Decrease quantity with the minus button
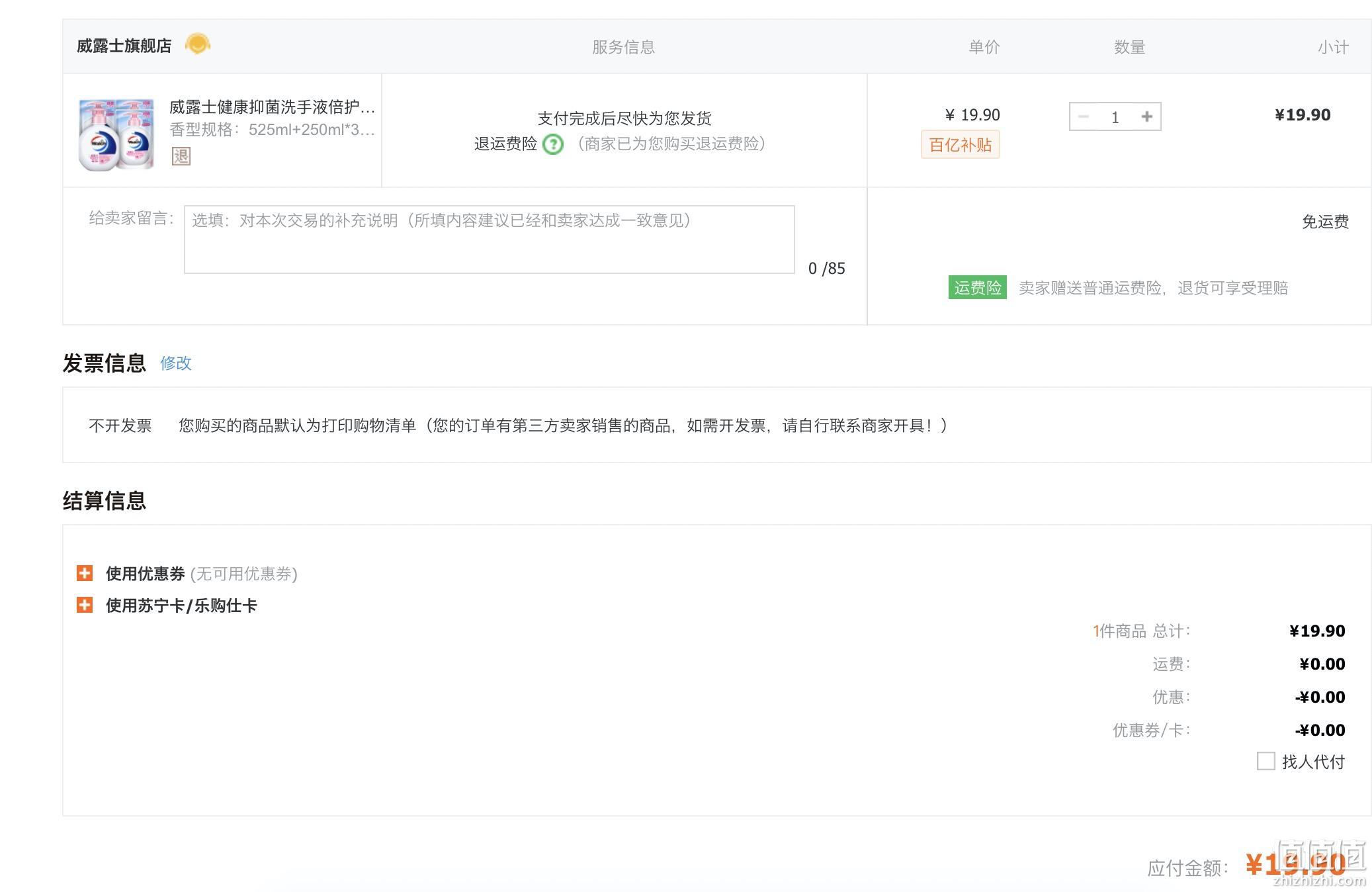 click(x=1084, y=116)
